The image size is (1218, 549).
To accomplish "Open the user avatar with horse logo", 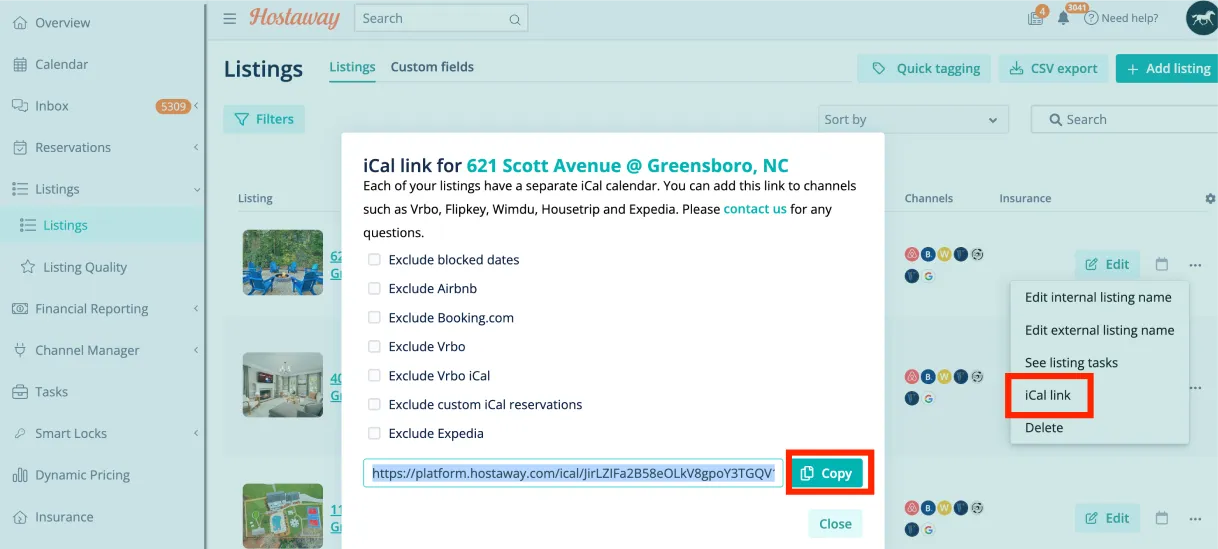I will click(x=1201, y=18).
